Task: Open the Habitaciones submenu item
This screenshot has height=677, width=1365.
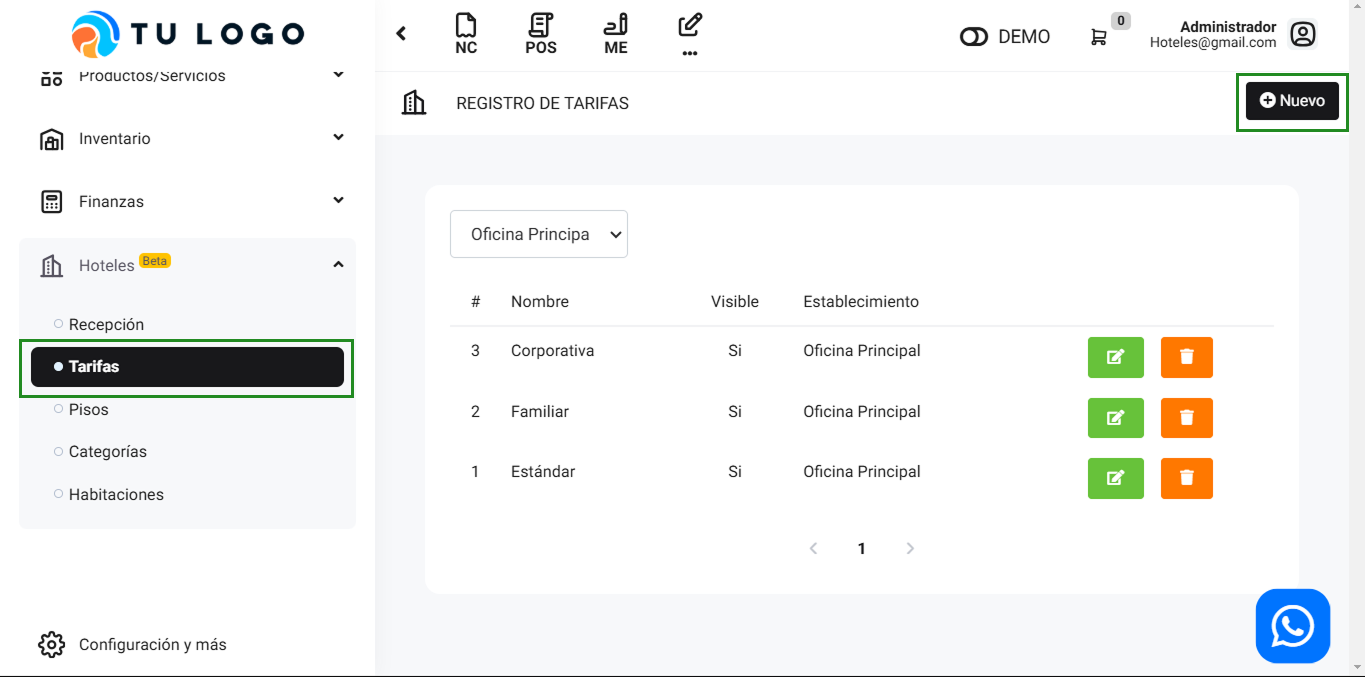Action: [x=116, y=494]
